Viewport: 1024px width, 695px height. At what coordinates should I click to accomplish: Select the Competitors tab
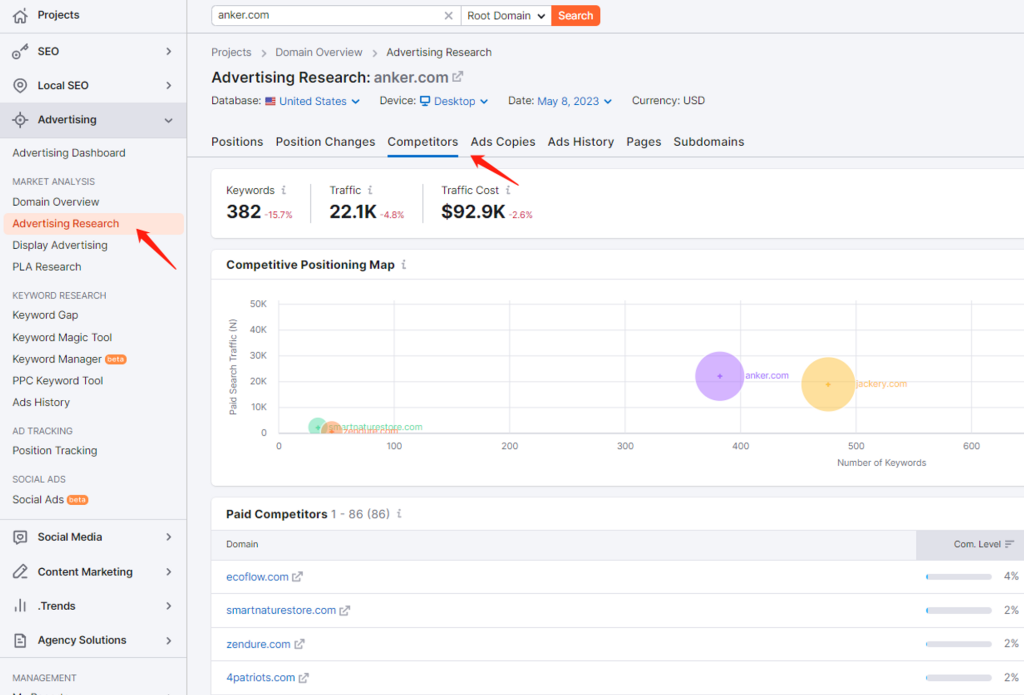point(423,142)
